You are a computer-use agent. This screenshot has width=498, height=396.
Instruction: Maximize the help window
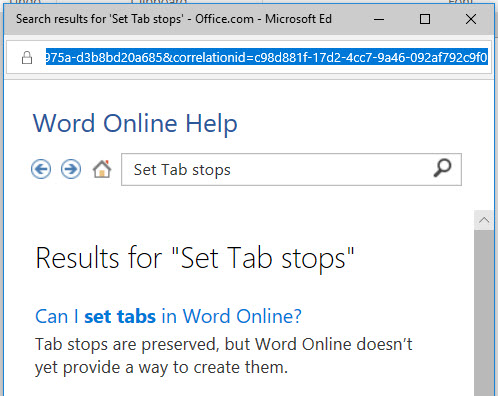[x=425, y=19]
